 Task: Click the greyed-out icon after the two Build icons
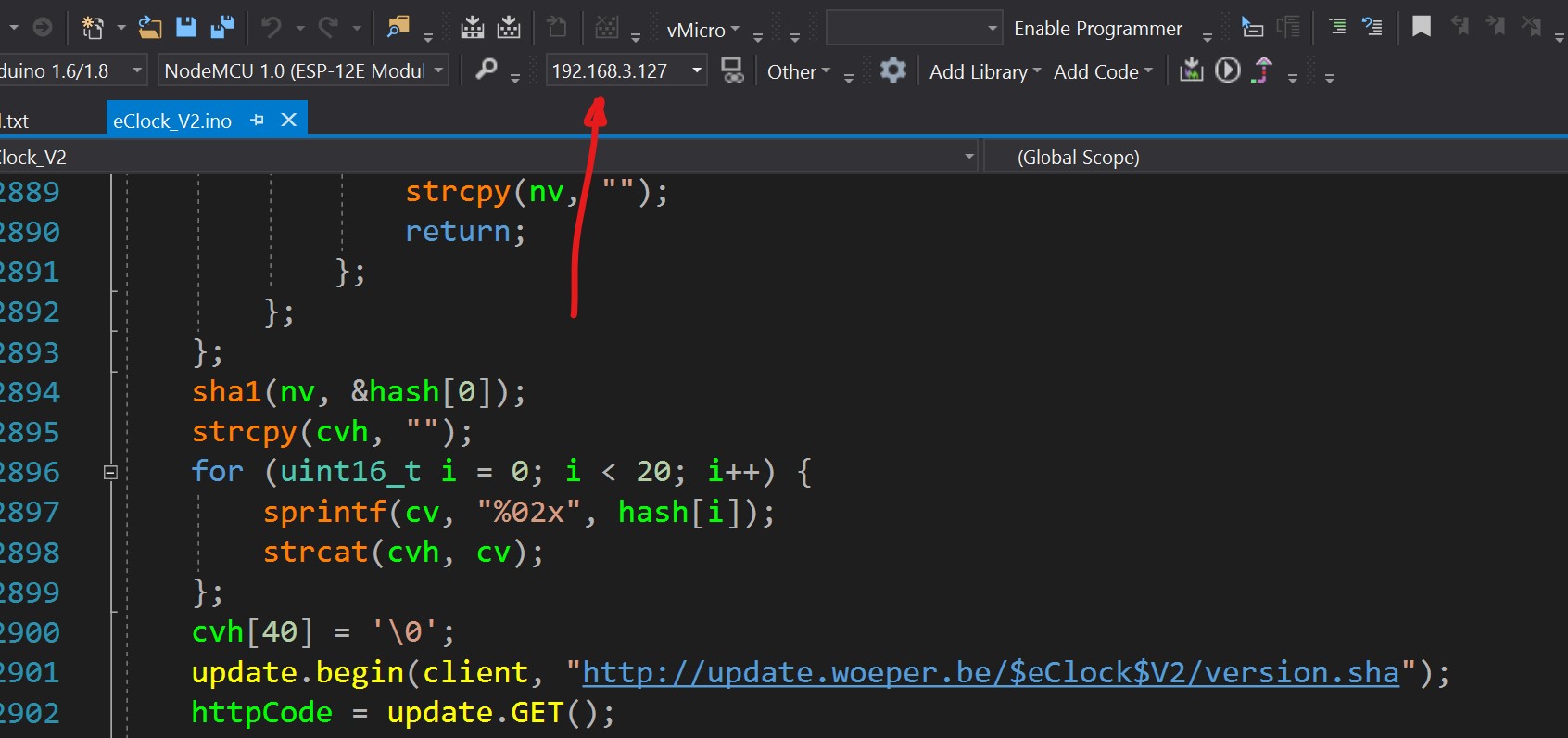coord(557,28)
